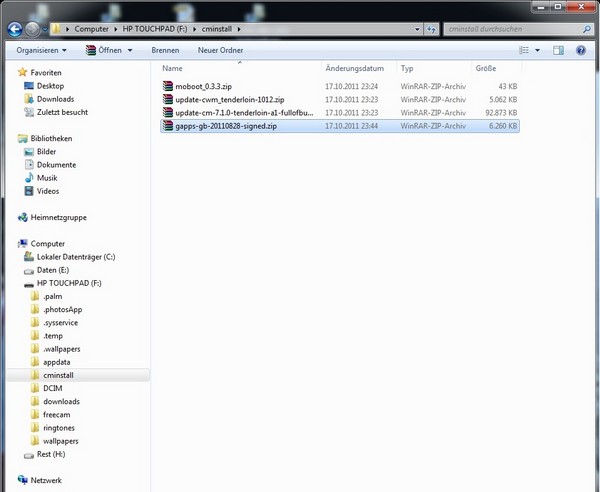This screenshot has width=600, height=492.
Task: Open recent pages dropdown beside Forward arrow
Action: 45,29
